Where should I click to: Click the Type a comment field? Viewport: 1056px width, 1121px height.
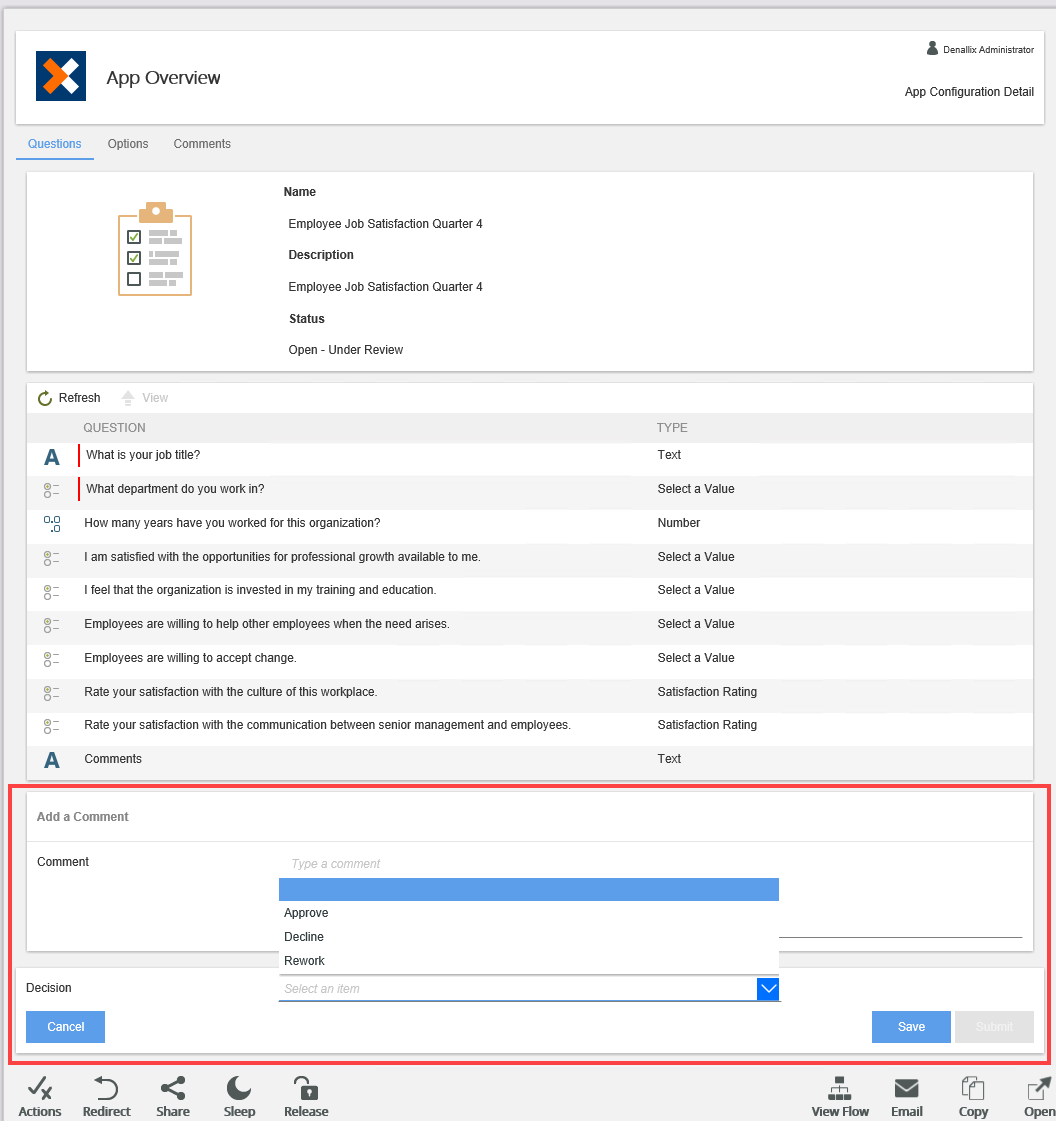[x=528, y=864]
